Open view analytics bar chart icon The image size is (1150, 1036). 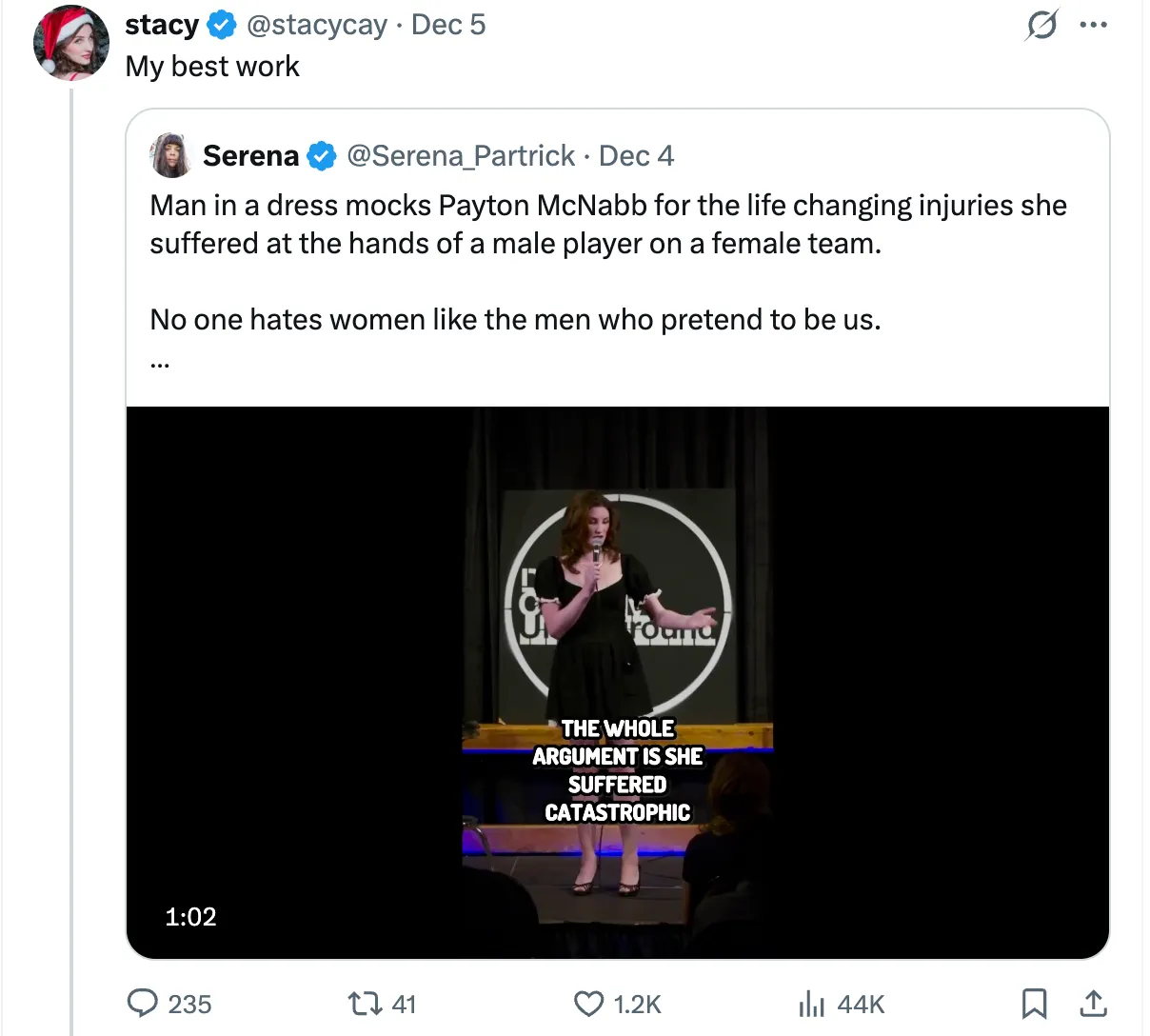pyautogui.click(x=811, y=1004)
